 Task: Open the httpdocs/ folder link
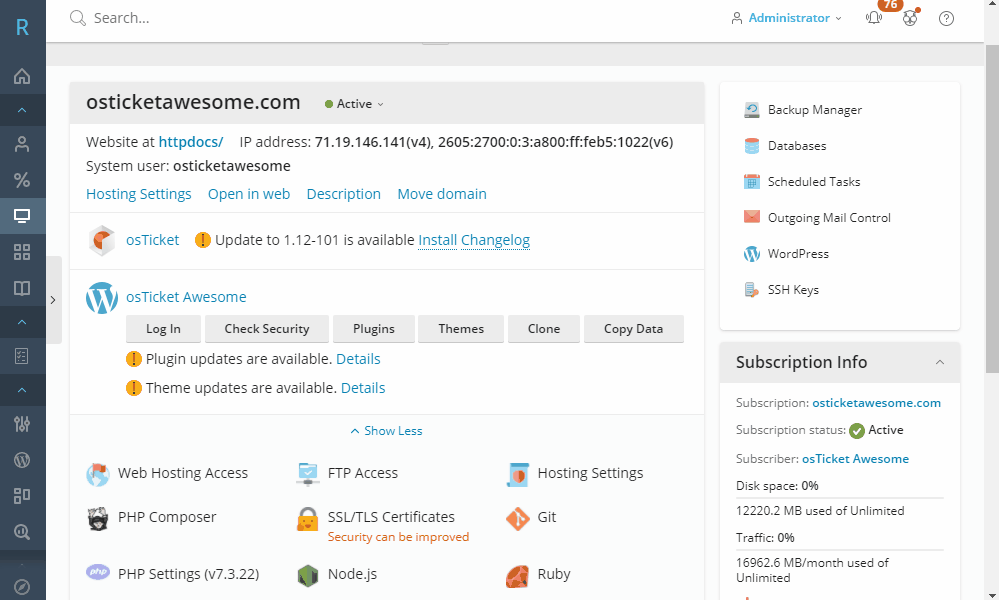191,142
